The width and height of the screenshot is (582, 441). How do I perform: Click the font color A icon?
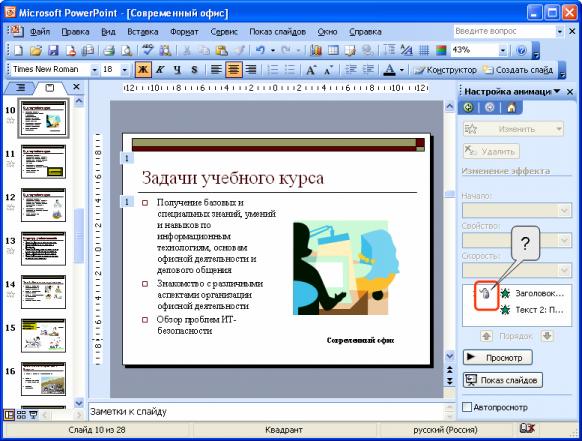(x=389, y=69)
